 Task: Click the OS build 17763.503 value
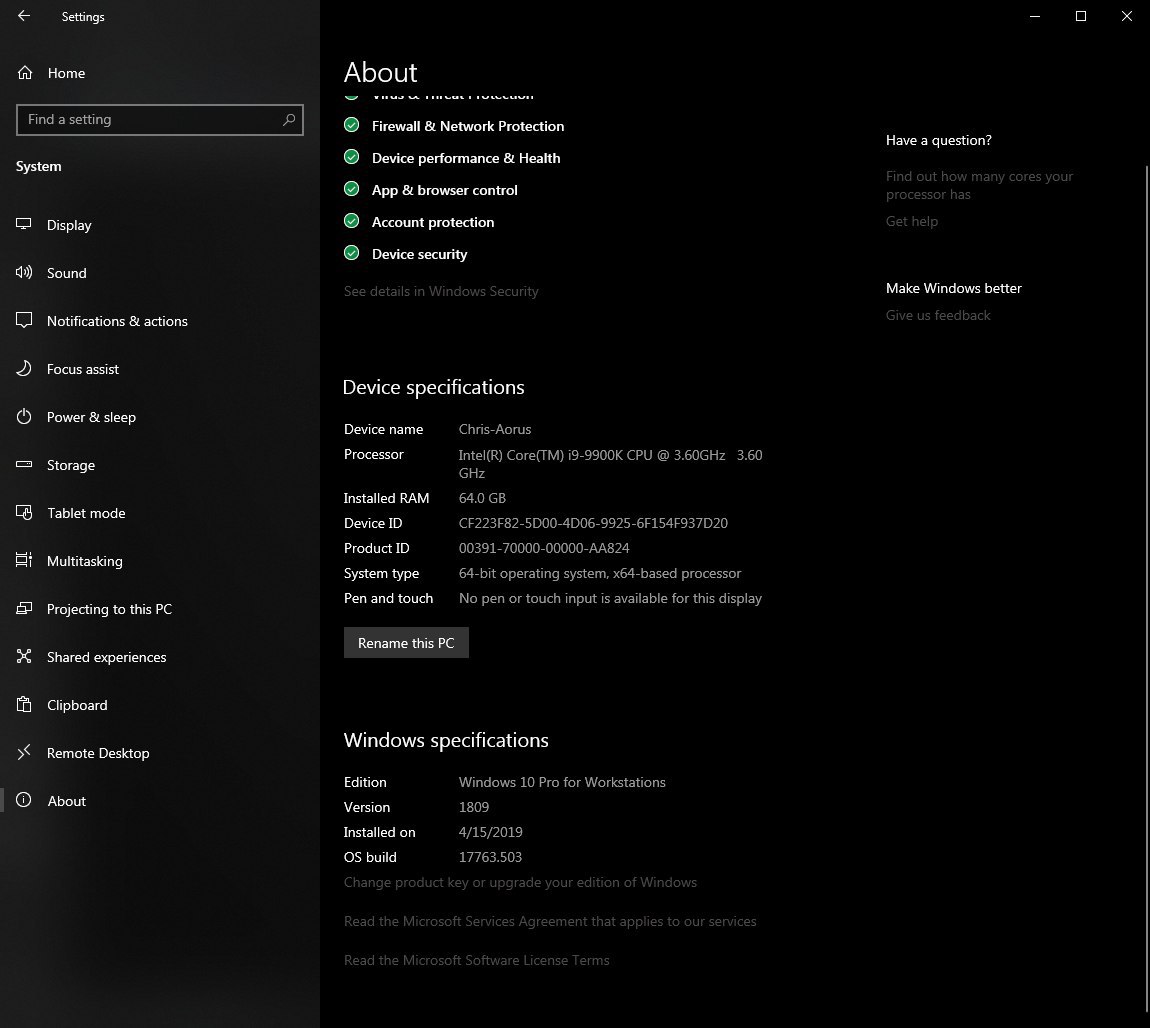point(490,856)
